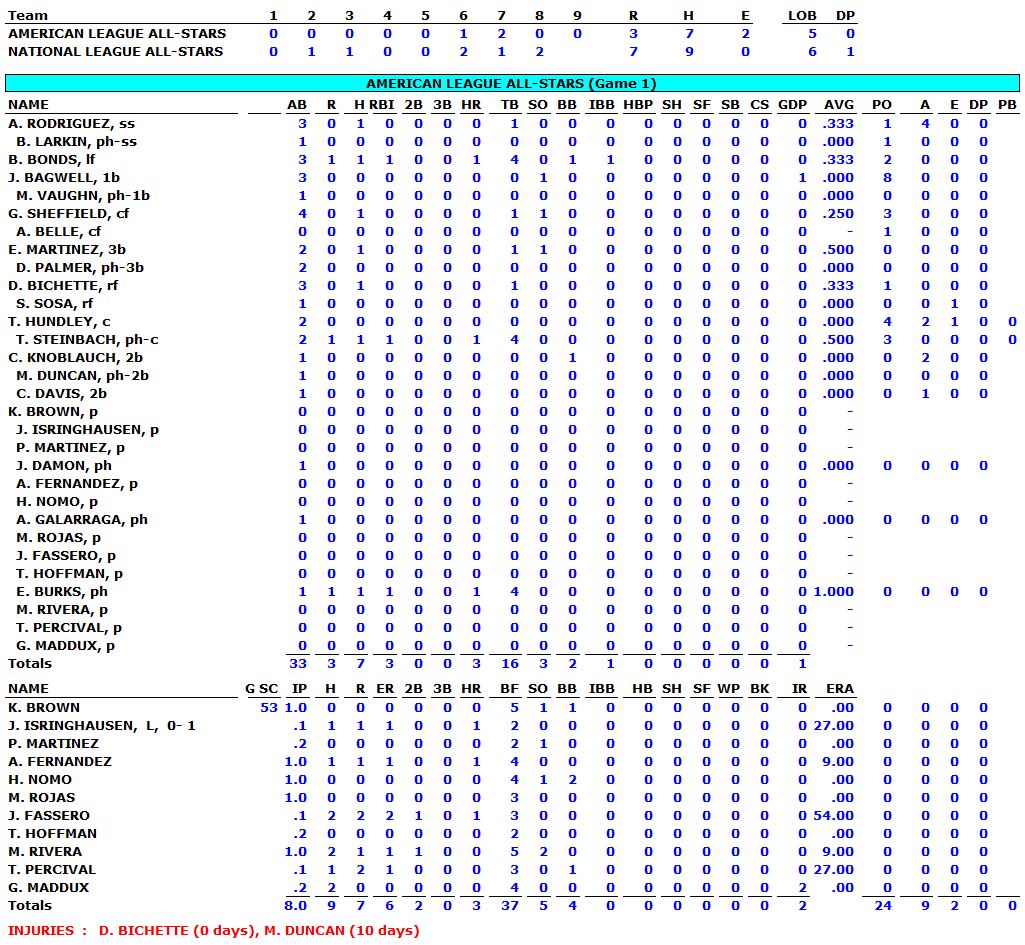Viewport: 1025px width, 945px height.
Task: Click T. HOFFMAN in pitching table
Action: (52, 834)
